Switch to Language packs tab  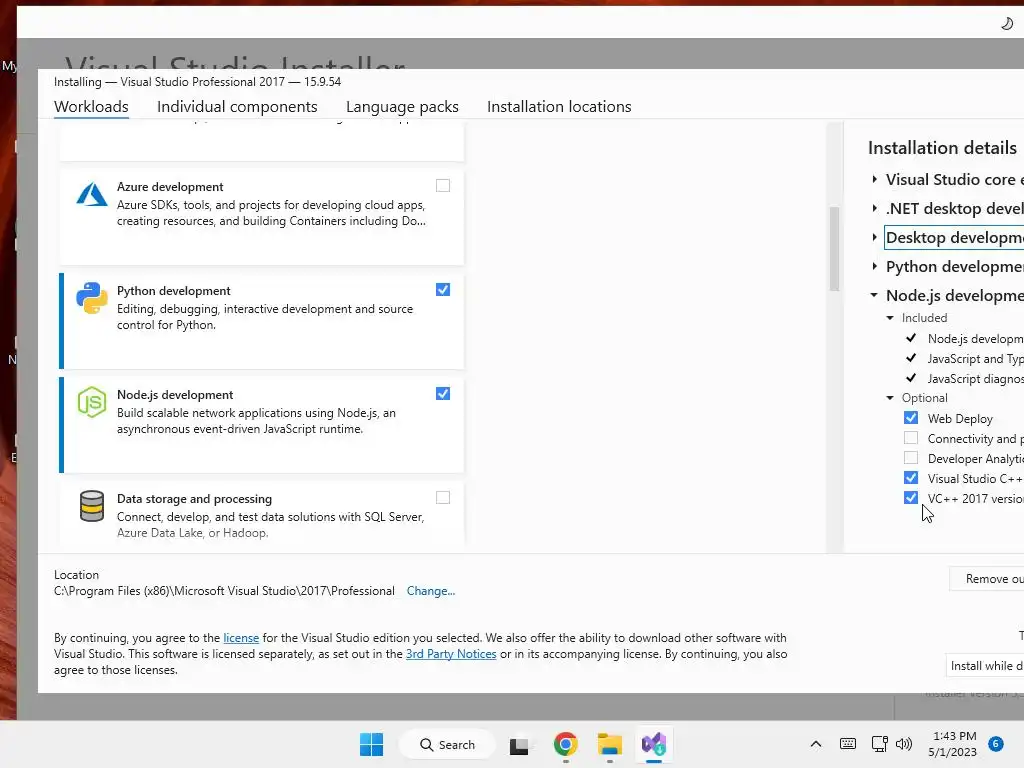tap(402, 106)
